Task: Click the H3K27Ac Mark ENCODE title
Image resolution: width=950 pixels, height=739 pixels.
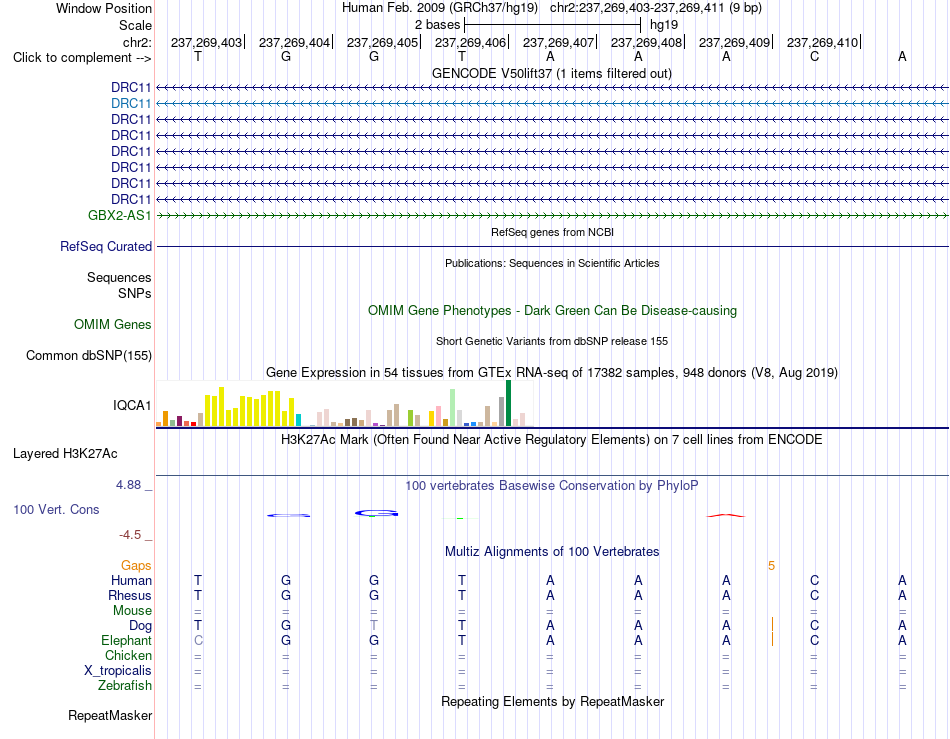Action: point(552,439)
